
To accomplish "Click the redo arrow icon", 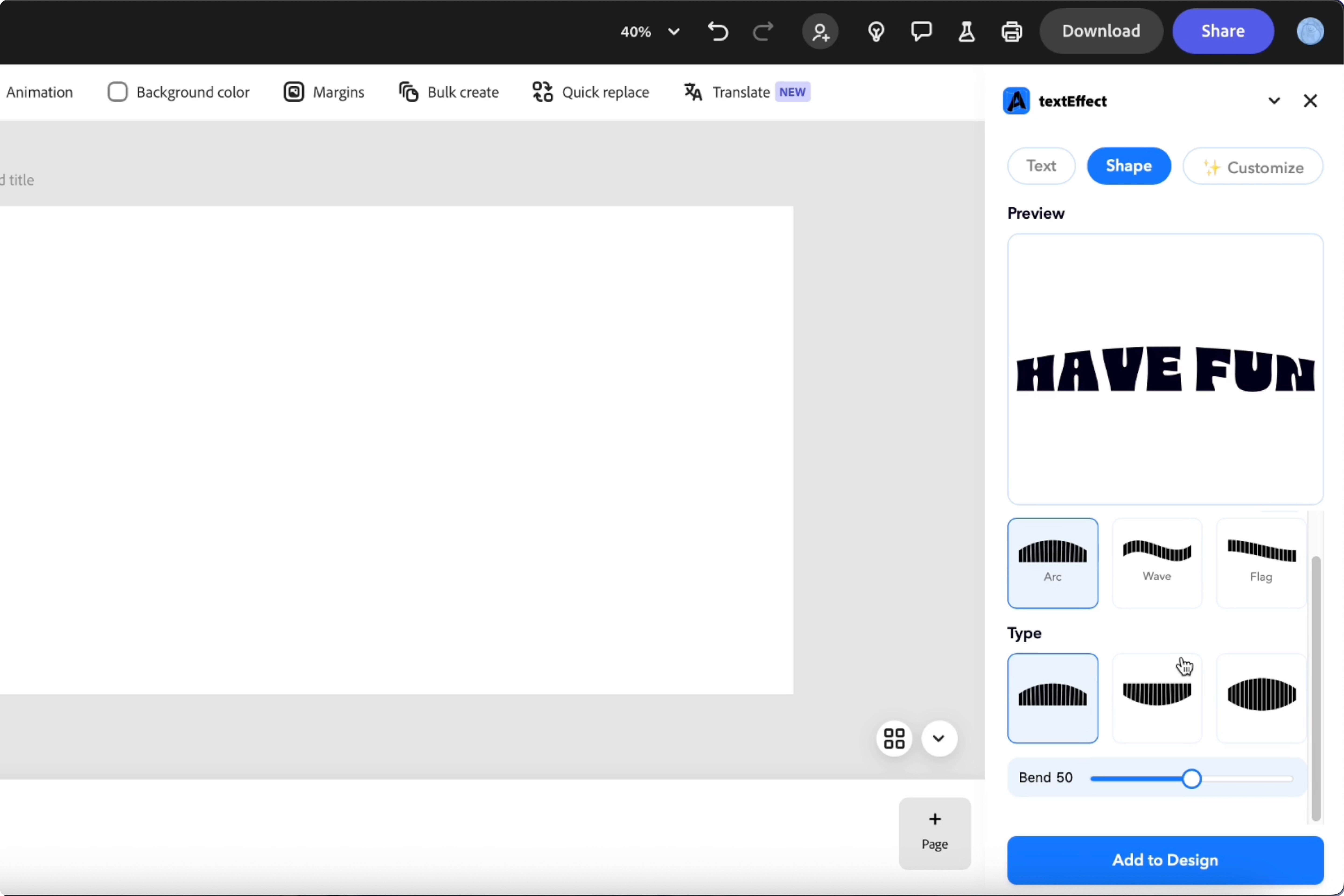I will tap(763, 31).
